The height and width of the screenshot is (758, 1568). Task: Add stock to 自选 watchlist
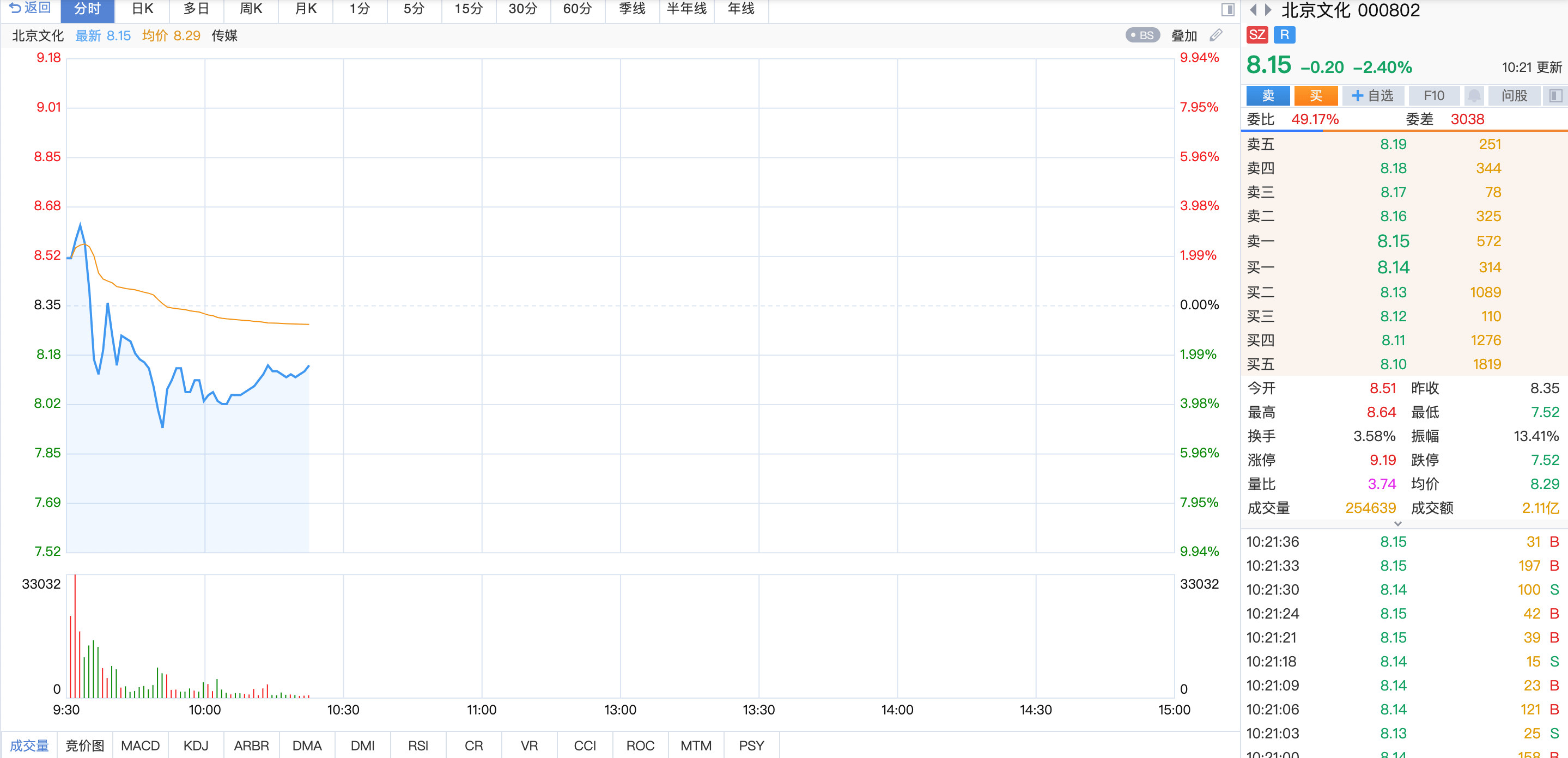click(1372, 95)
